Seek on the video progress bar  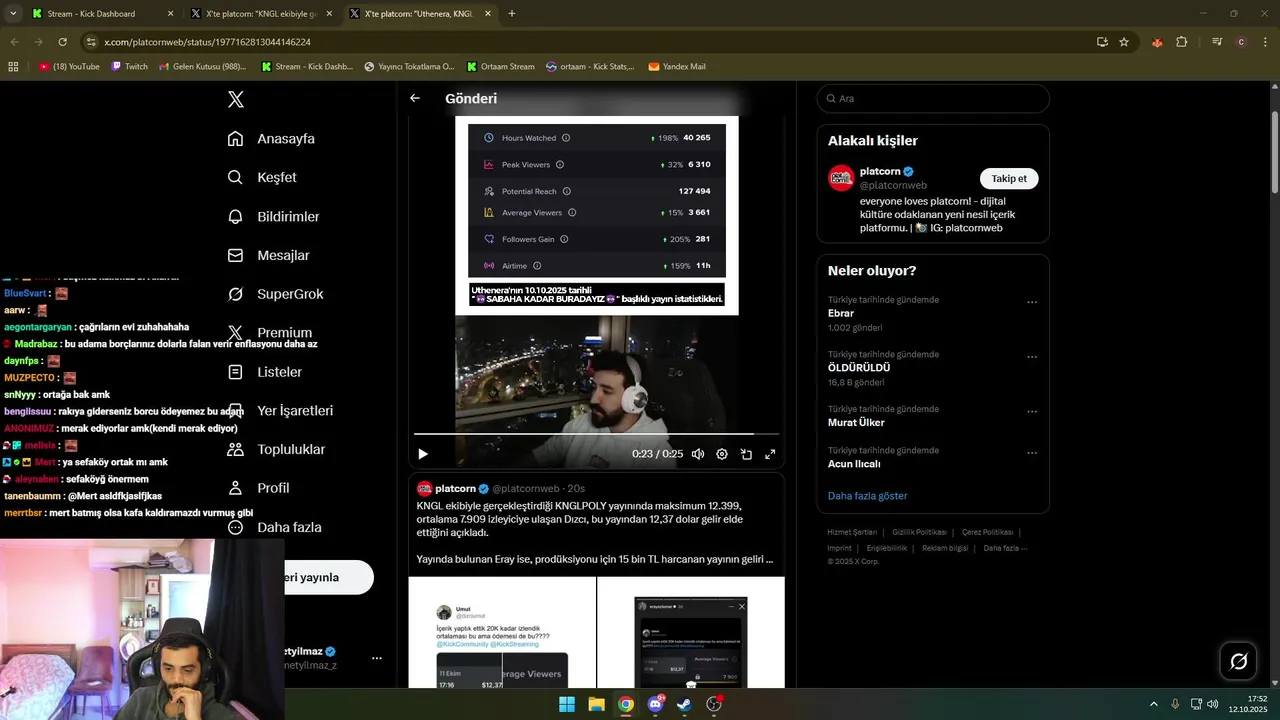(596, 434)
